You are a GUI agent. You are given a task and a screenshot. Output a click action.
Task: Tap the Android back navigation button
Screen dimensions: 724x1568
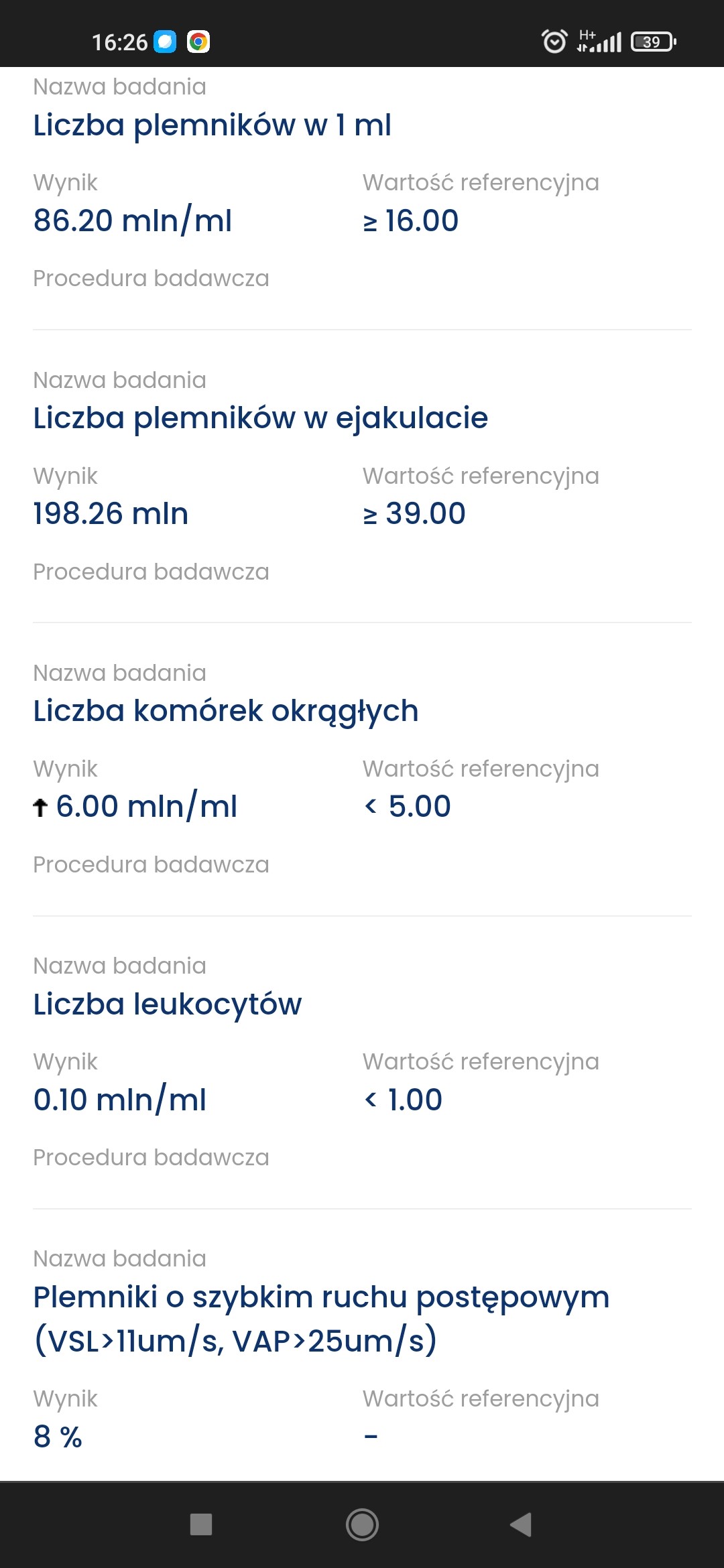(x=522, y=1524)
